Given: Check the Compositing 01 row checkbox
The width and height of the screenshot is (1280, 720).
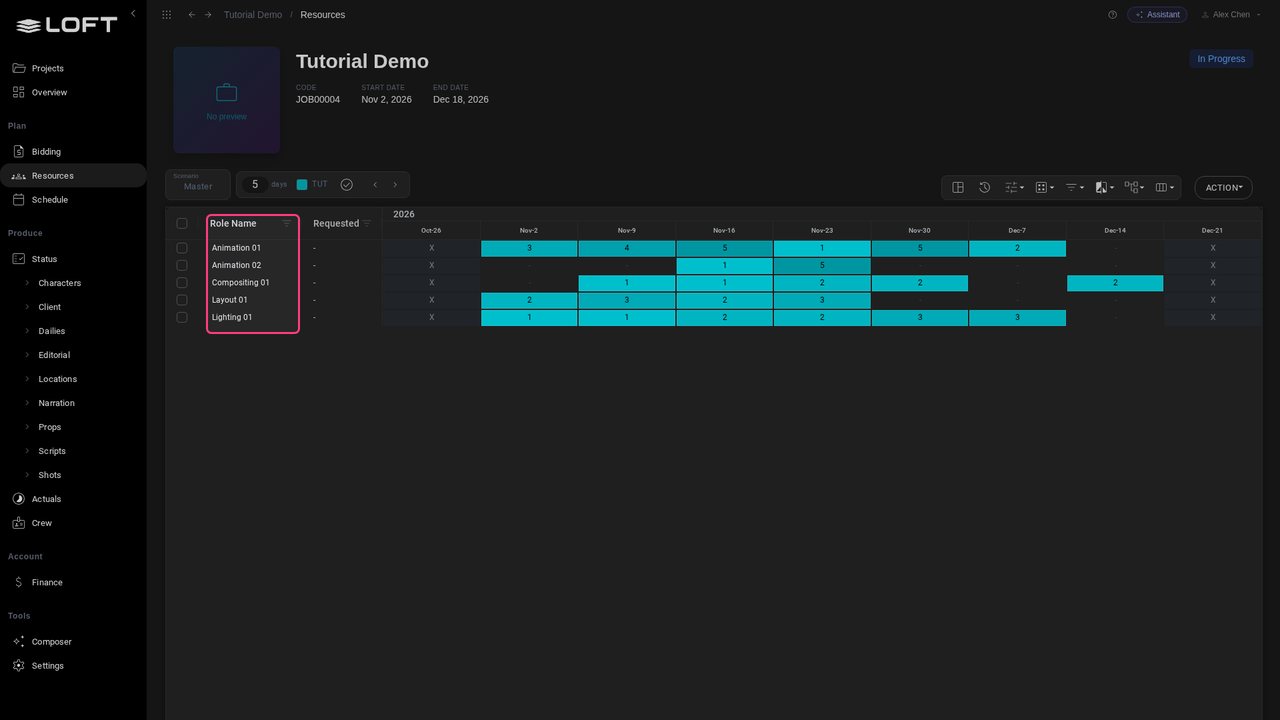Looking at the screenshot, I should coord(182,283).
